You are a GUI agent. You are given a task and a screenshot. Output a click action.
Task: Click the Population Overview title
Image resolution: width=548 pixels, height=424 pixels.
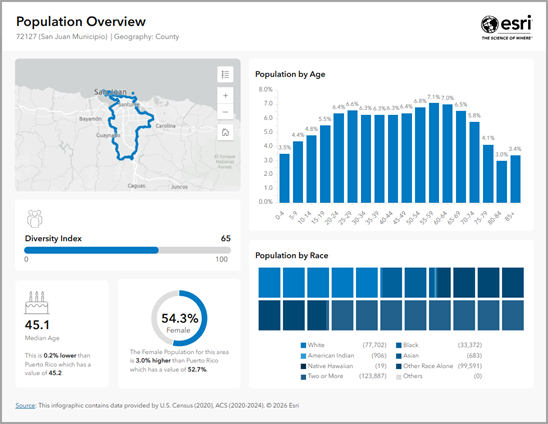(81, 22)
